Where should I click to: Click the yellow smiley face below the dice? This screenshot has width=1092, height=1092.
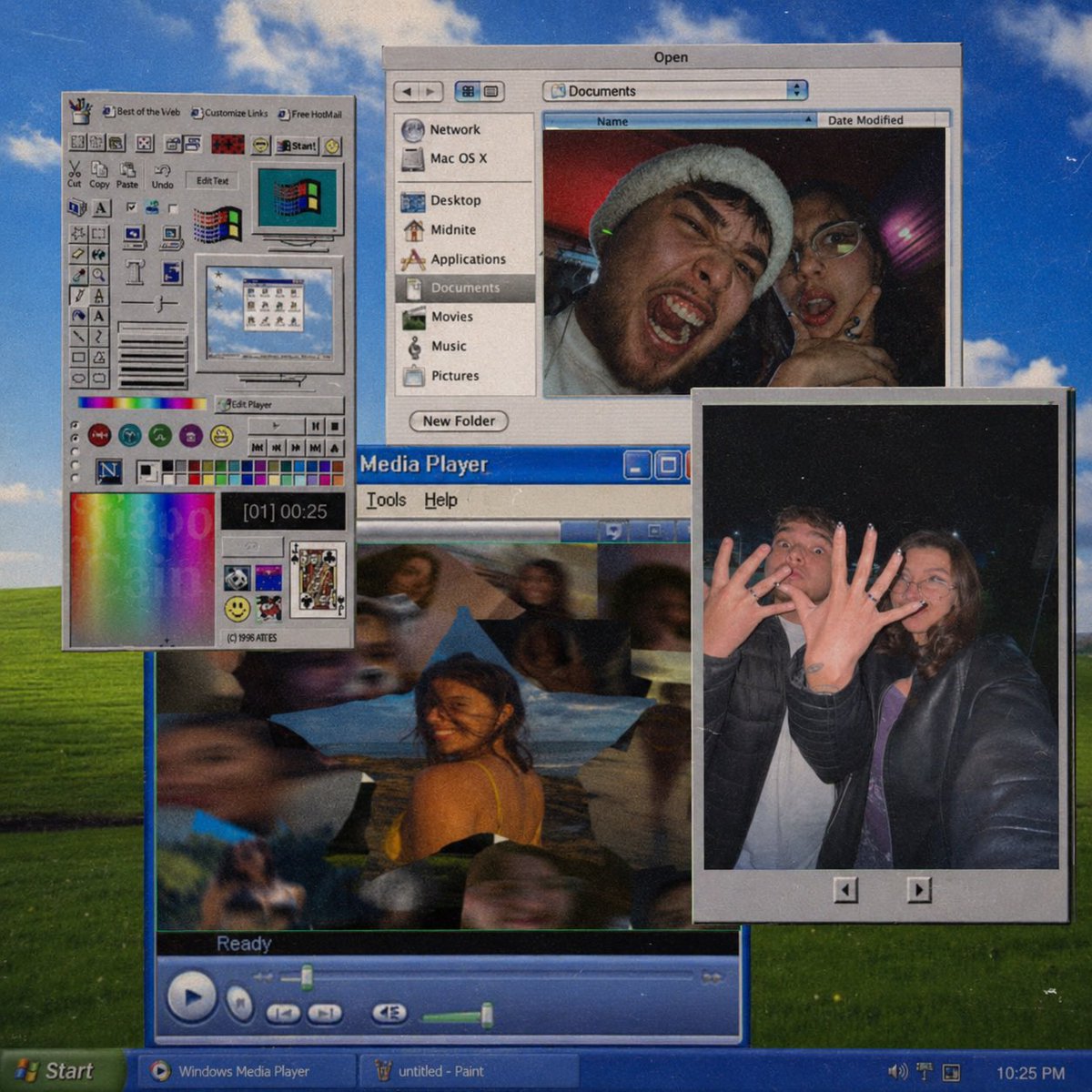click(x=238, y=609)
